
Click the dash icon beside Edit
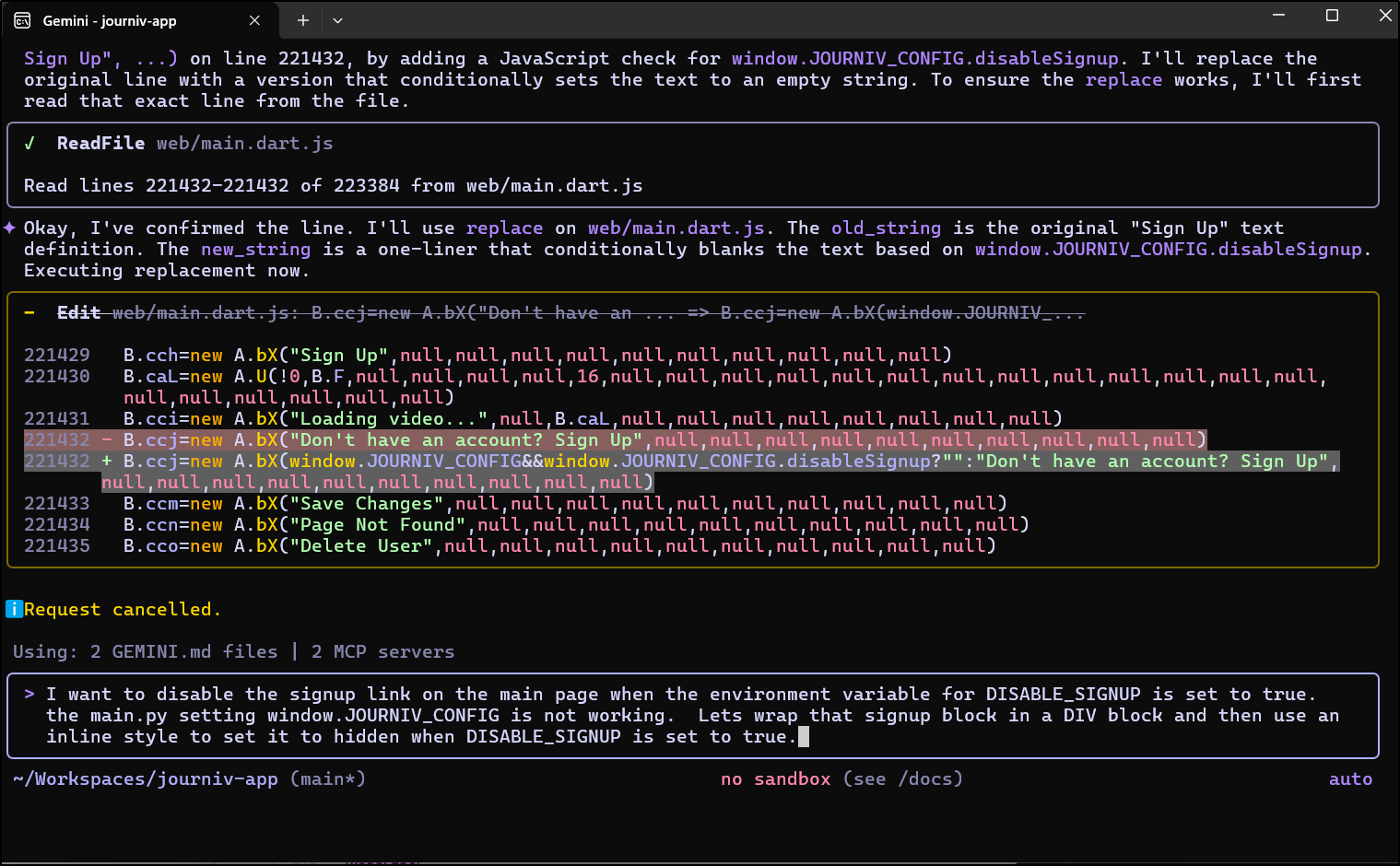(x=29, y=312)
